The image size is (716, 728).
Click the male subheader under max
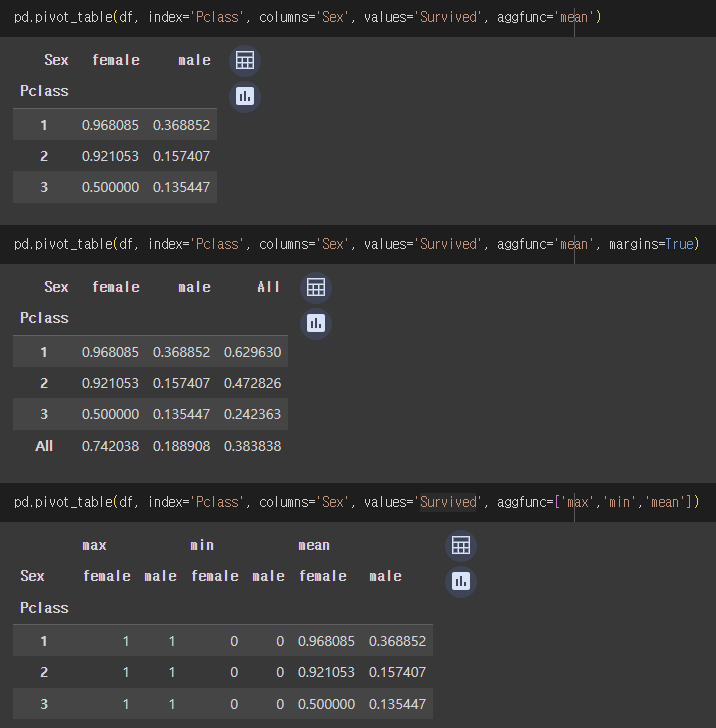tap(160, 576)
